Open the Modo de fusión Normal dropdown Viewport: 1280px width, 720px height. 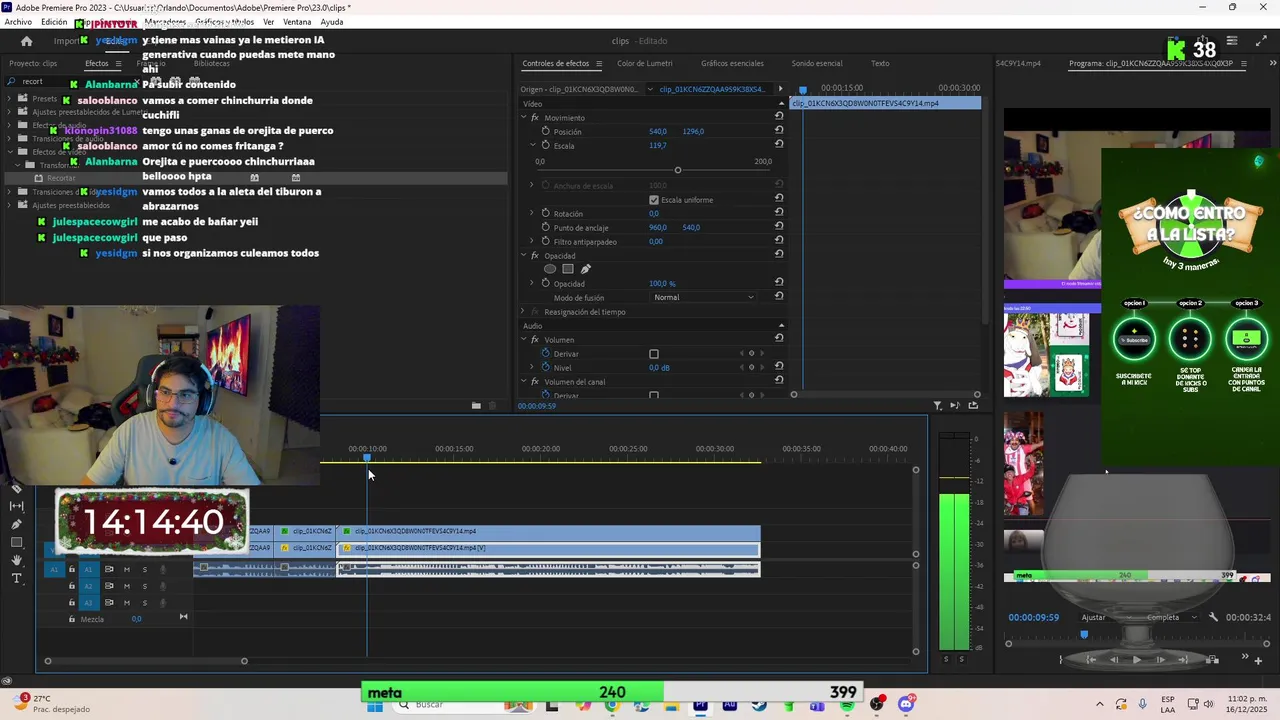point(704,297)
